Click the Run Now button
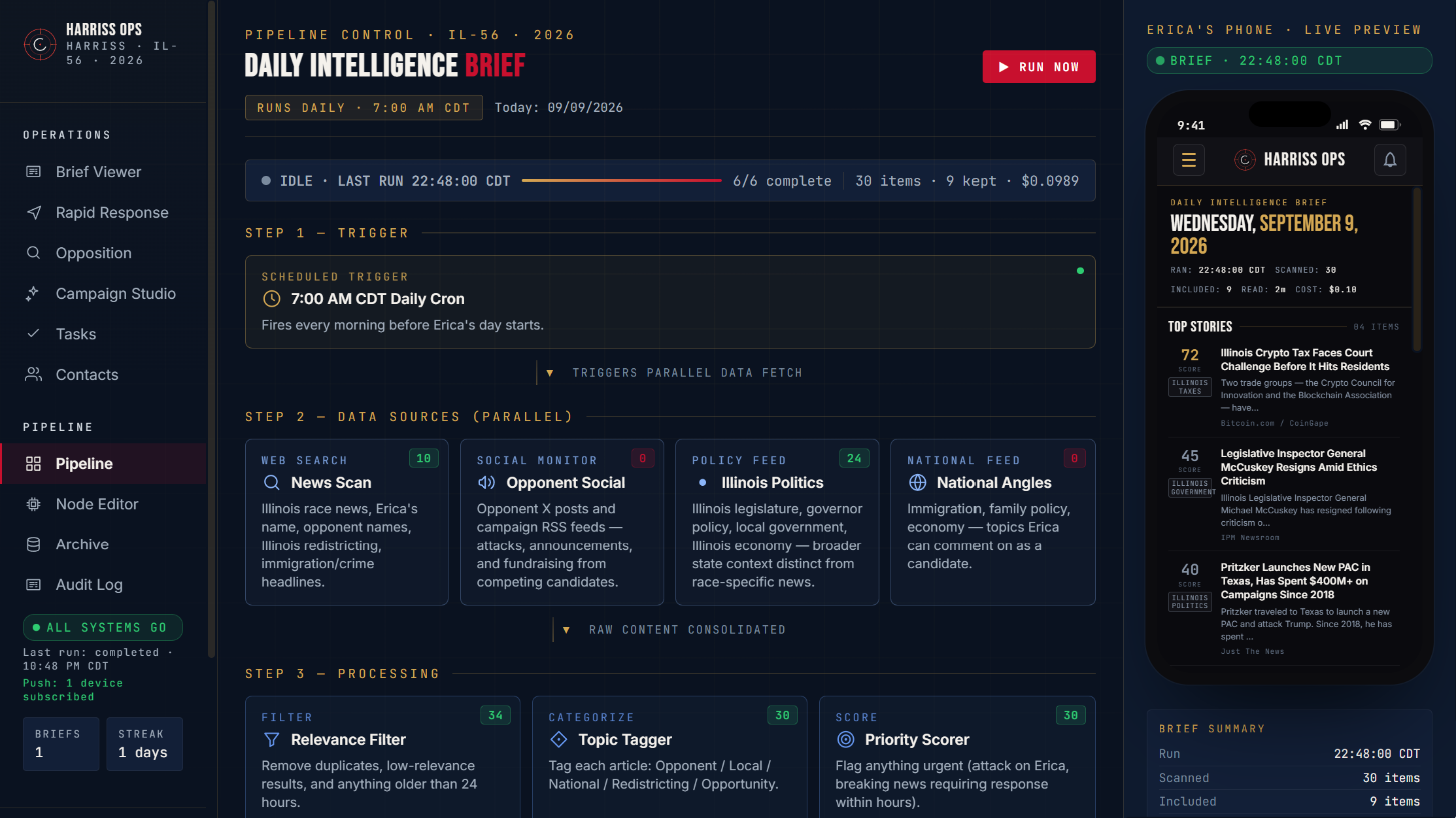This screenshot has width=1456, height=818. tap(1039, 67)
